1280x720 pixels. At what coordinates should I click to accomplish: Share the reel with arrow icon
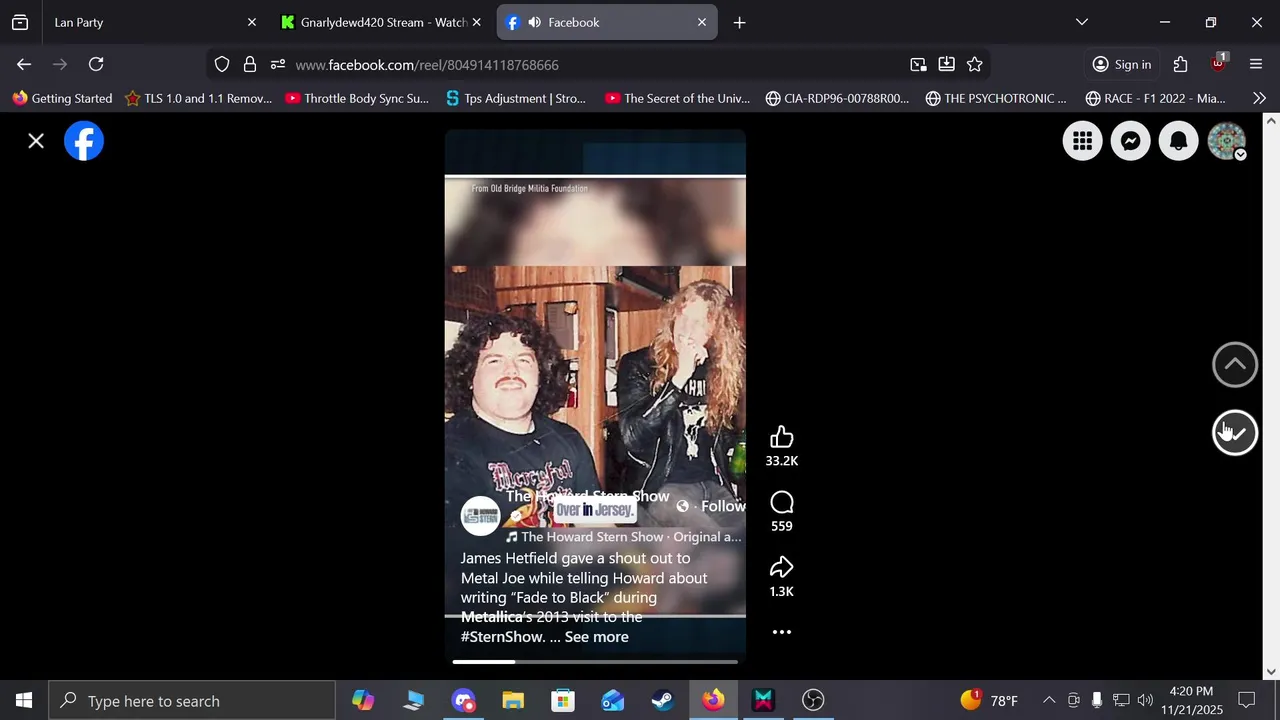click(782, 568)
